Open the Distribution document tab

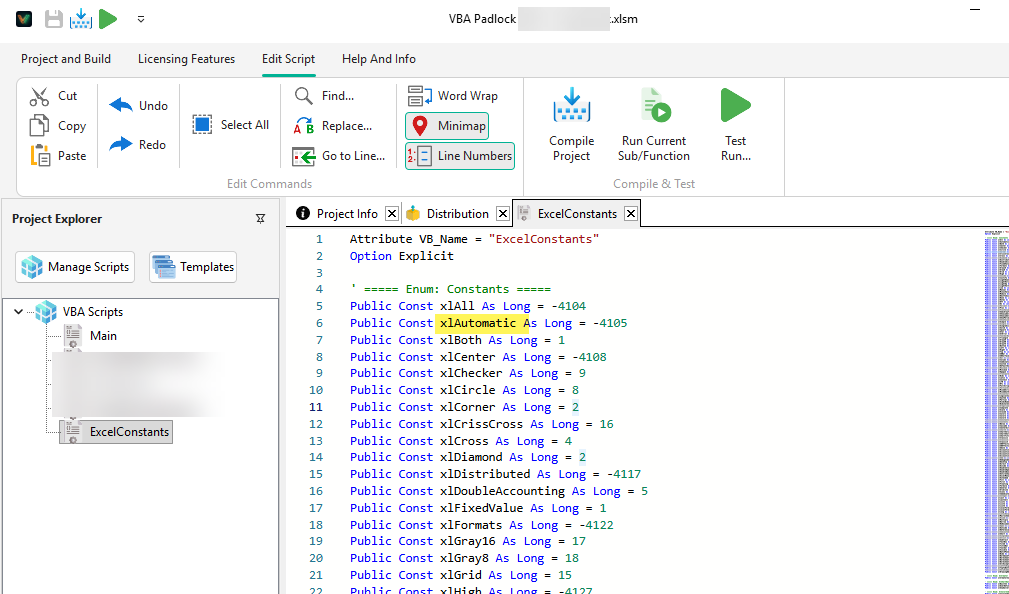[x=456, y=212]
